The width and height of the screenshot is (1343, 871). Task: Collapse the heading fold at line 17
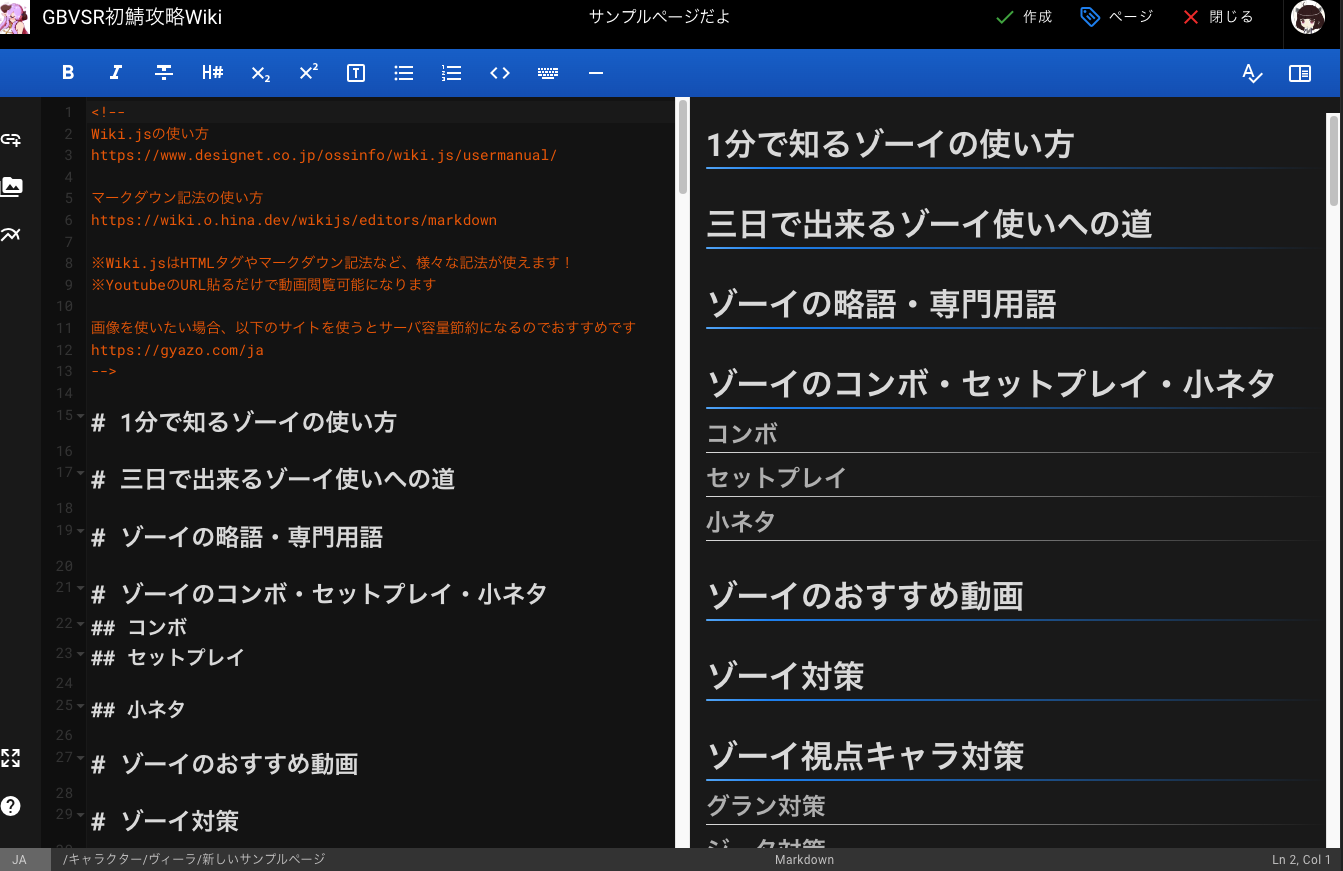[79, 473]
